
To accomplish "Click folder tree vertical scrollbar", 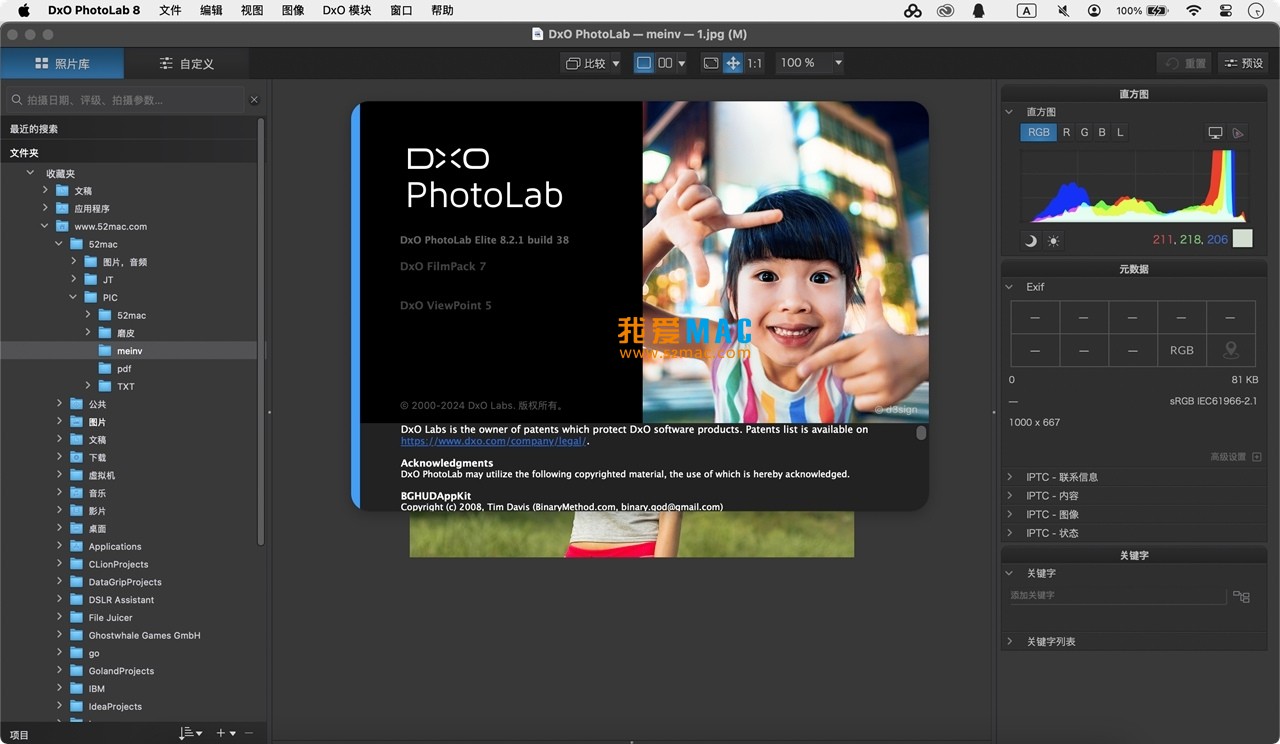I will point(261,330).
